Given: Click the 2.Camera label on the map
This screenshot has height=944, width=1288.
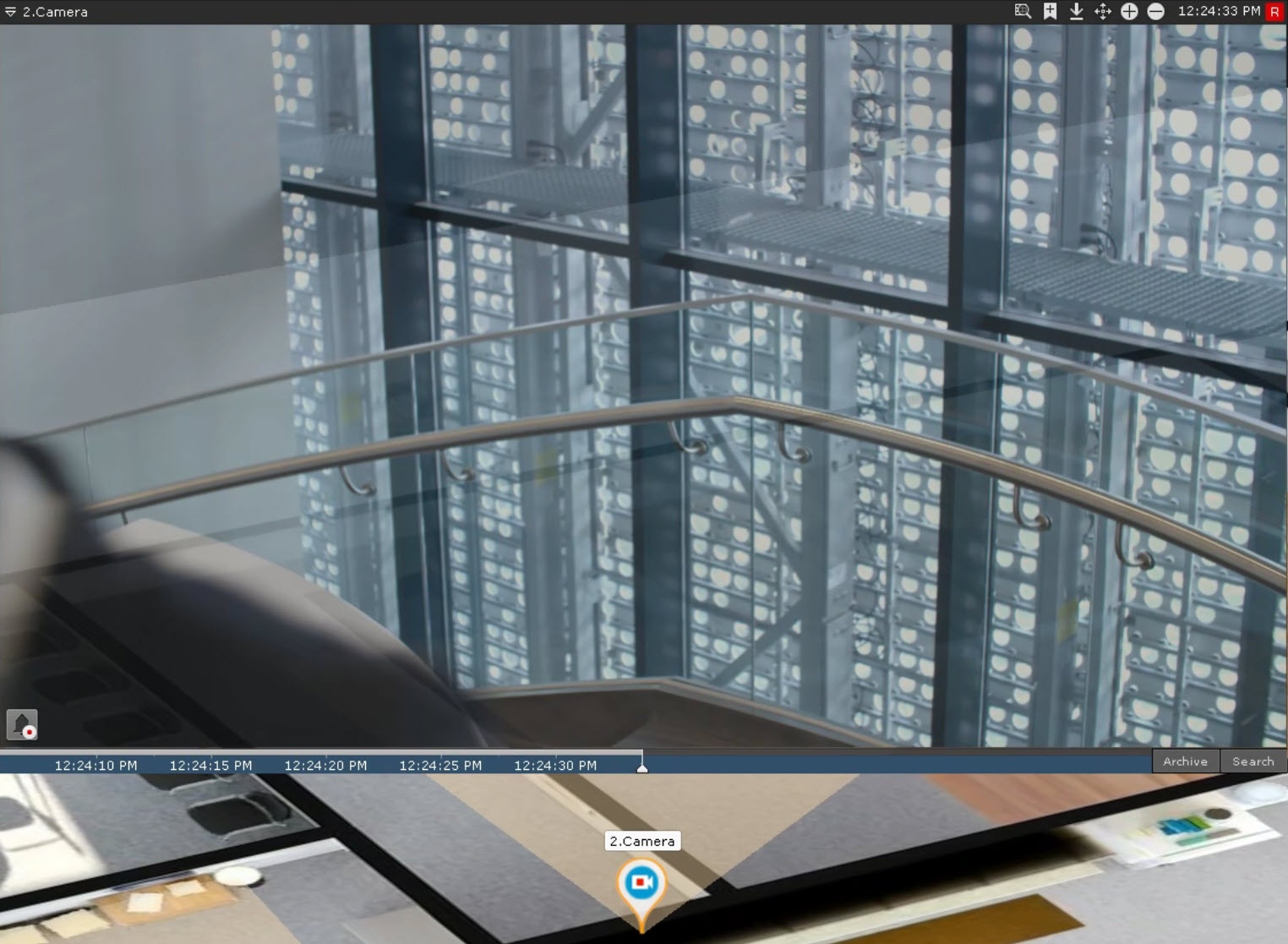Looking at the screenshot, I should (x=642, y=841).
